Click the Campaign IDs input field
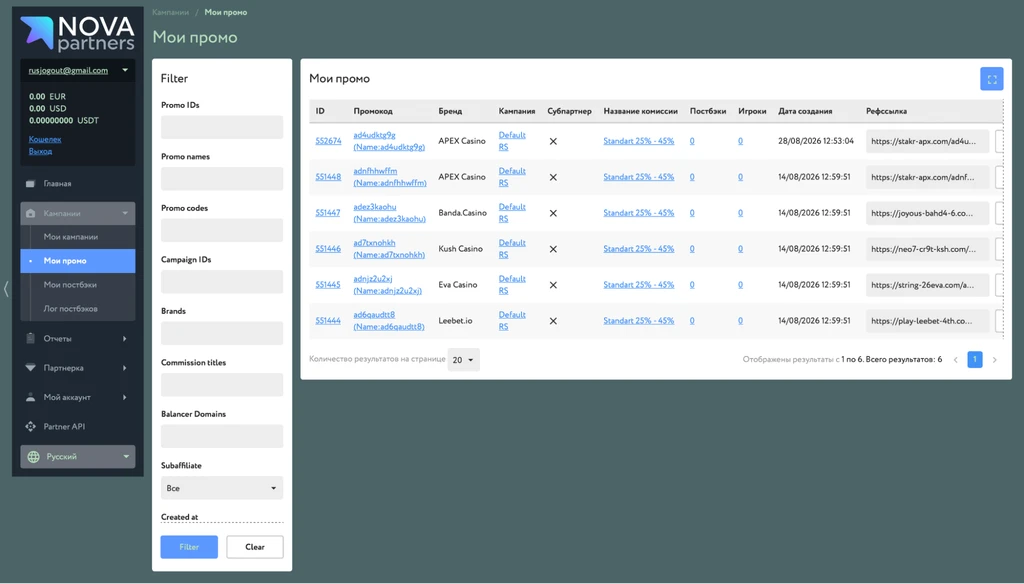Screen dimensions: 1024x584 point(222,282)
